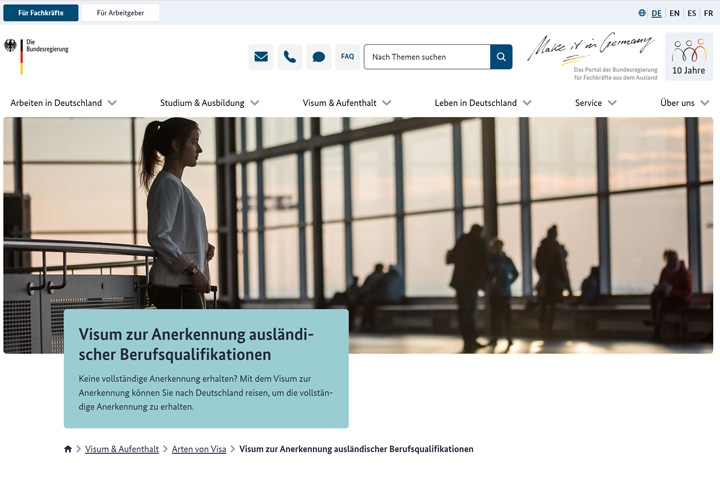Expand Leben in Deutschland menu

483,103
